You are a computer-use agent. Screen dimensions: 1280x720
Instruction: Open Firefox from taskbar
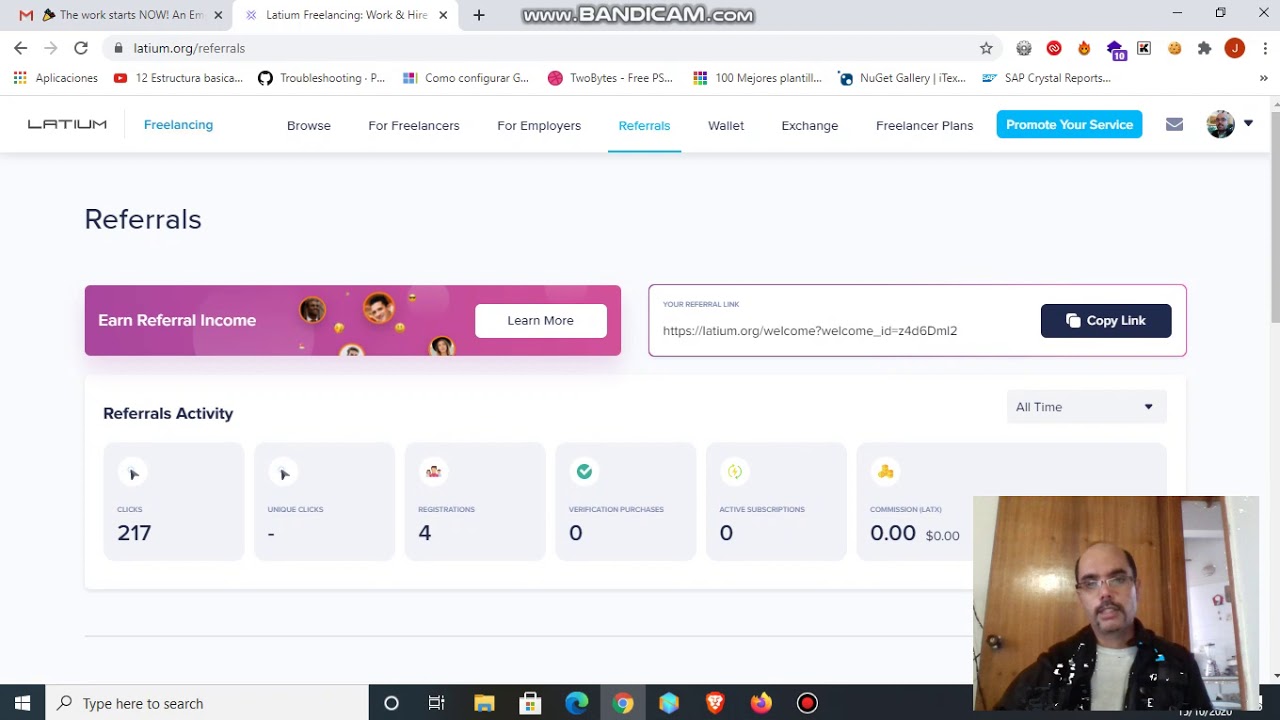click(761, 703)
